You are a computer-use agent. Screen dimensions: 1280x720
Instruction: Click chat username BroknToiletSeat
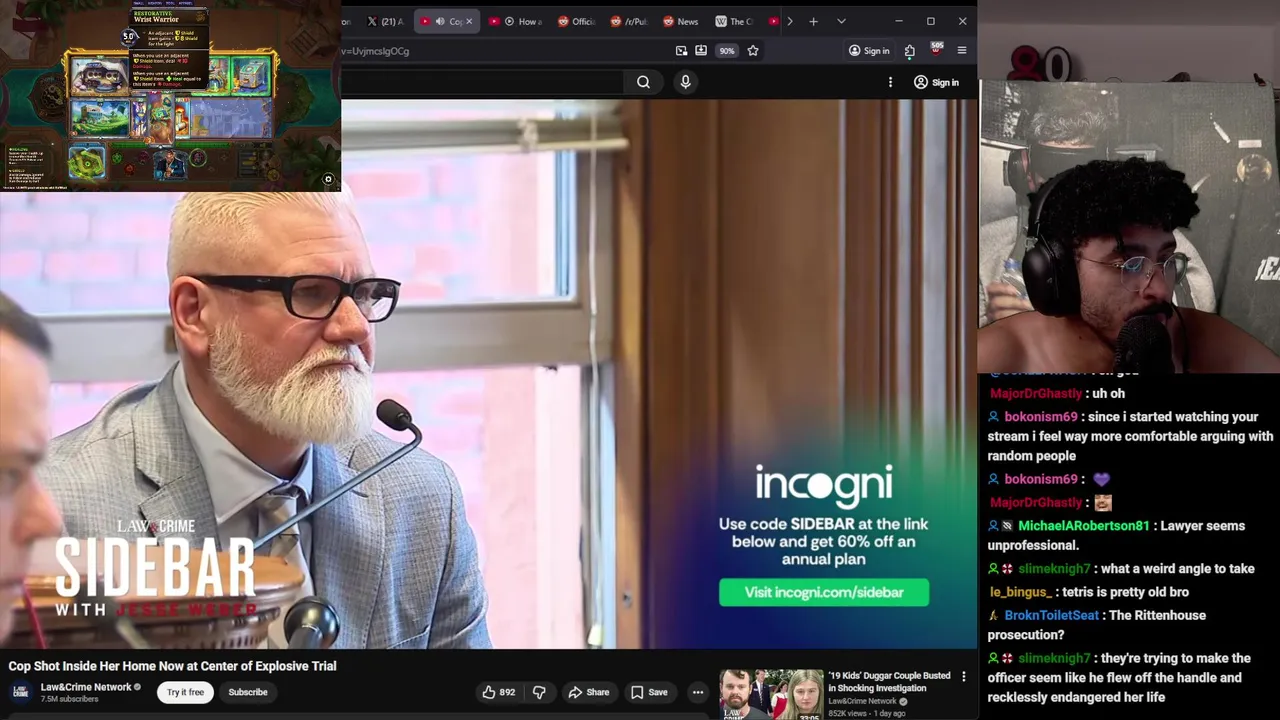[x=1051, y=616]
